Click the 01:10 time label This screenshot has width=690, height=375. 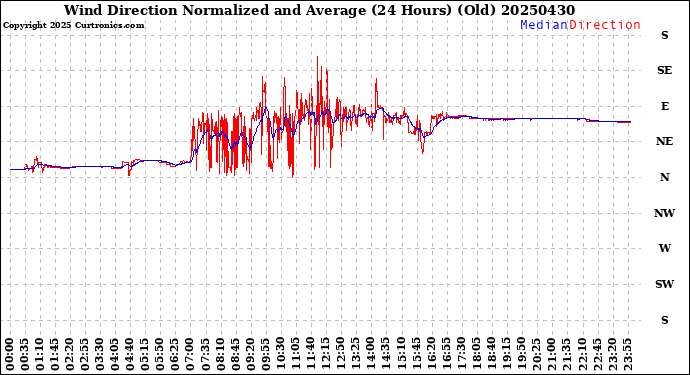tap(40, 354)
